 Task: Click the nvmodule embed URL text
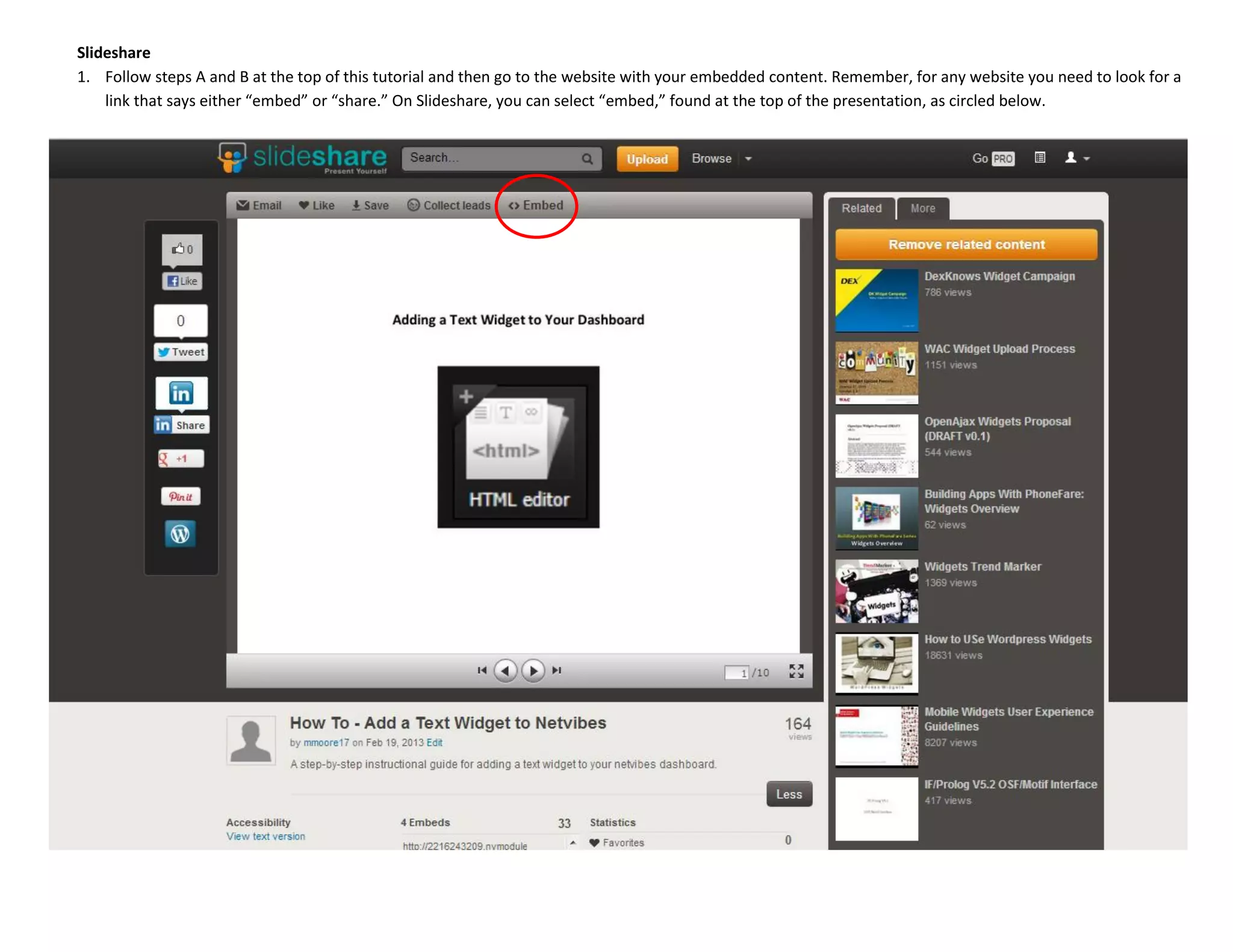(x=465, y=845)
